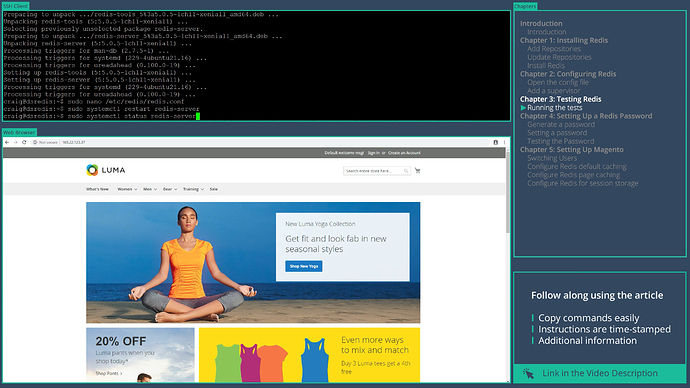This screenshot has height=388, width=690.
Task: Click Create an Account link
Action: click(404, 153)
